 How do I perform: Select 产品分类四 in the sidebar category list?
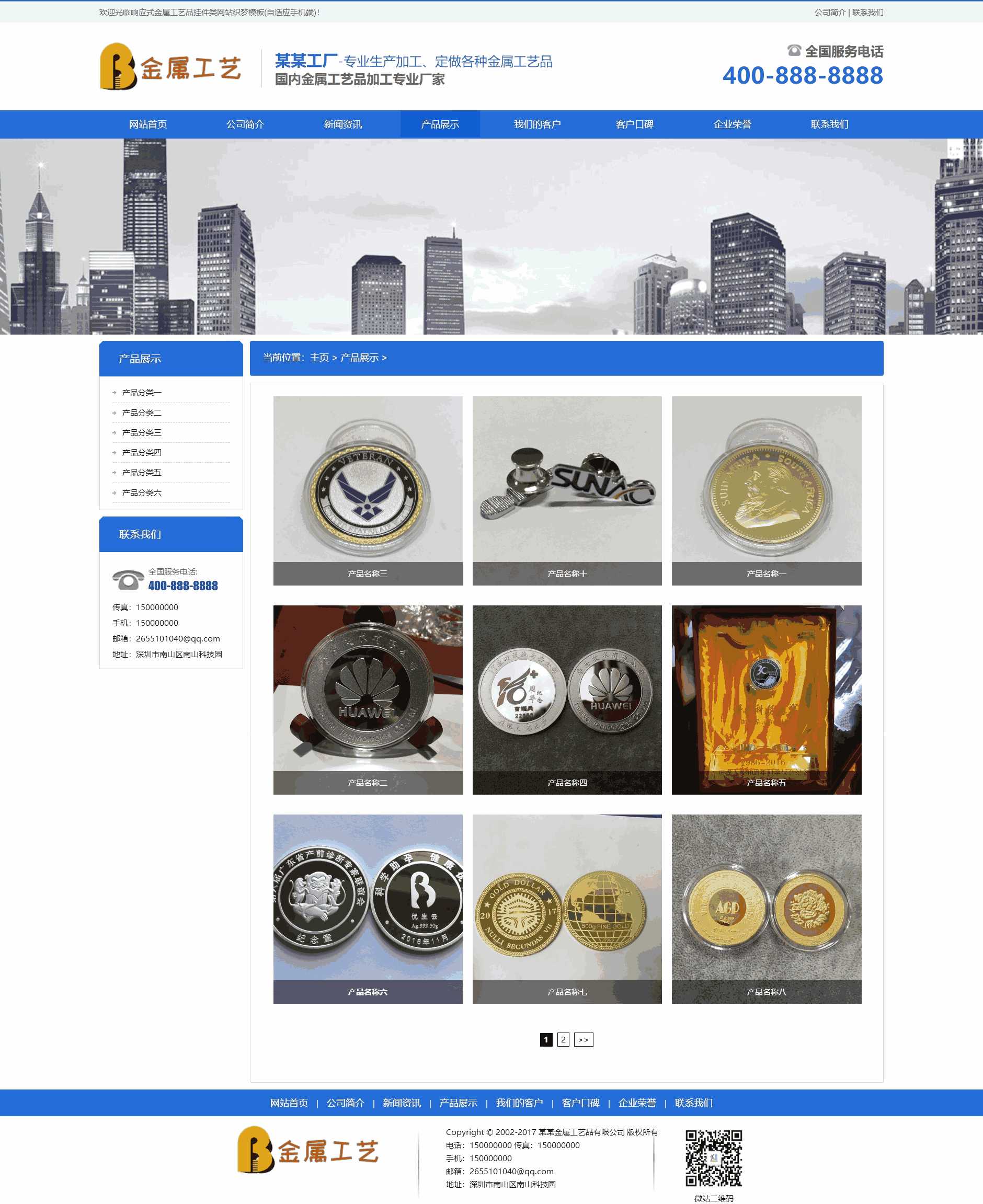[142, 452]
